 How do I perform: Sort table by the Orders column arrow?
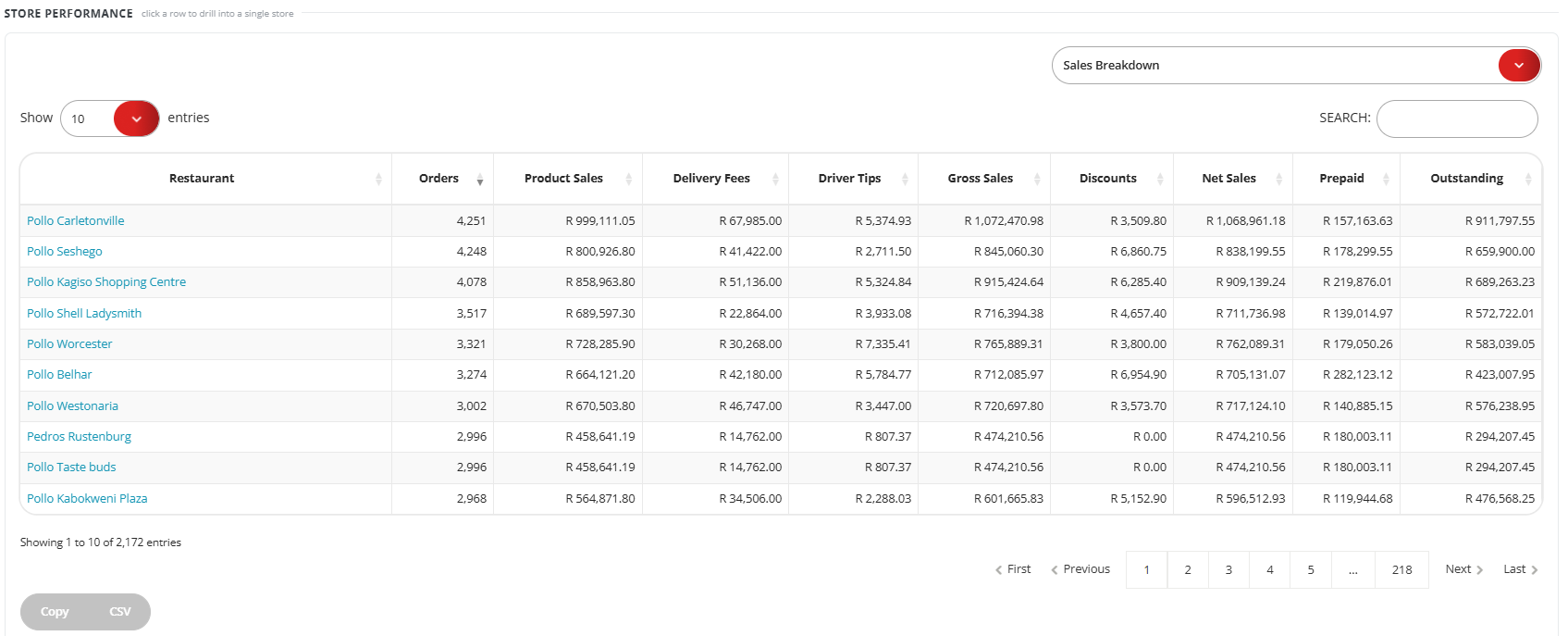479,180
